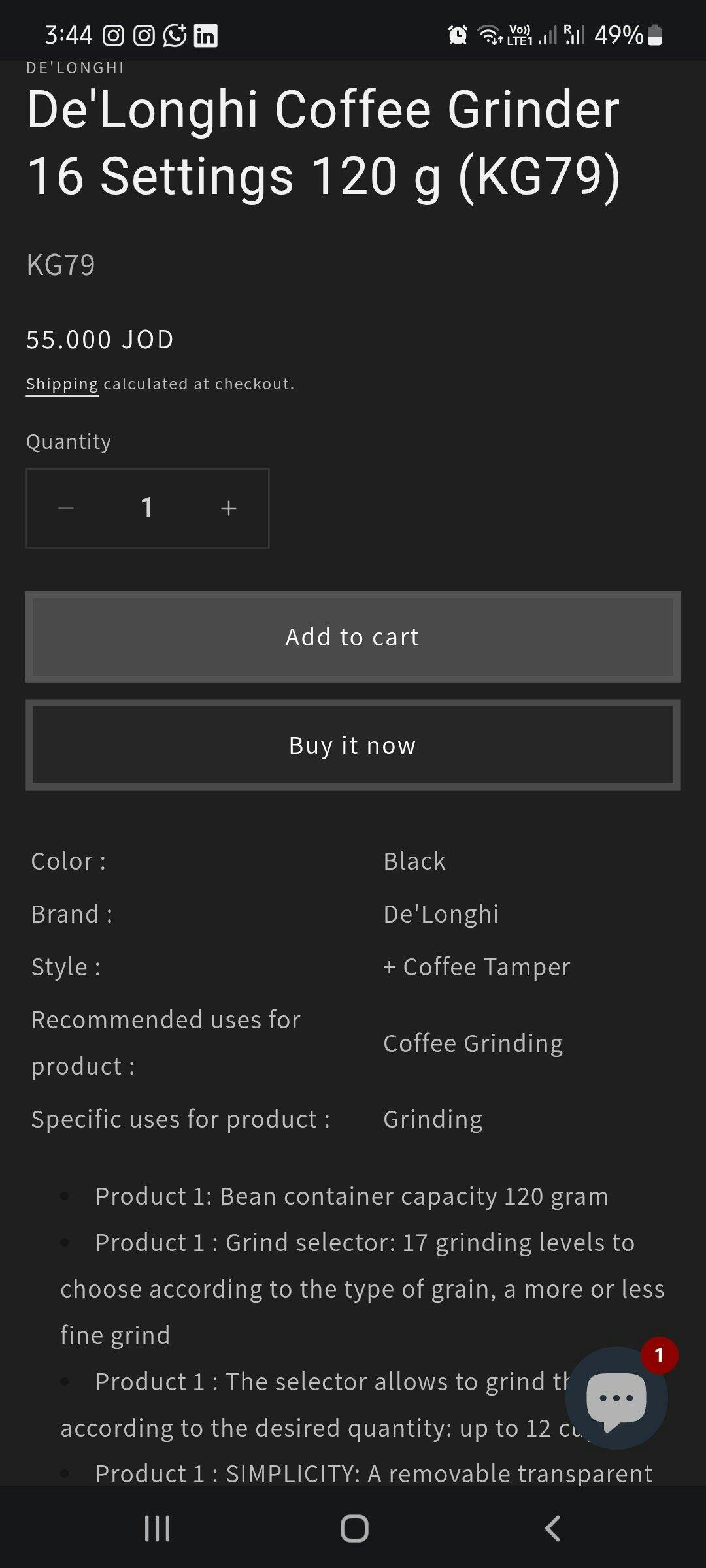The width and height of the screenshot is (706, 1568).
Task: Tap the Android back navigation icon
Action: click(x=552, y=1528)
